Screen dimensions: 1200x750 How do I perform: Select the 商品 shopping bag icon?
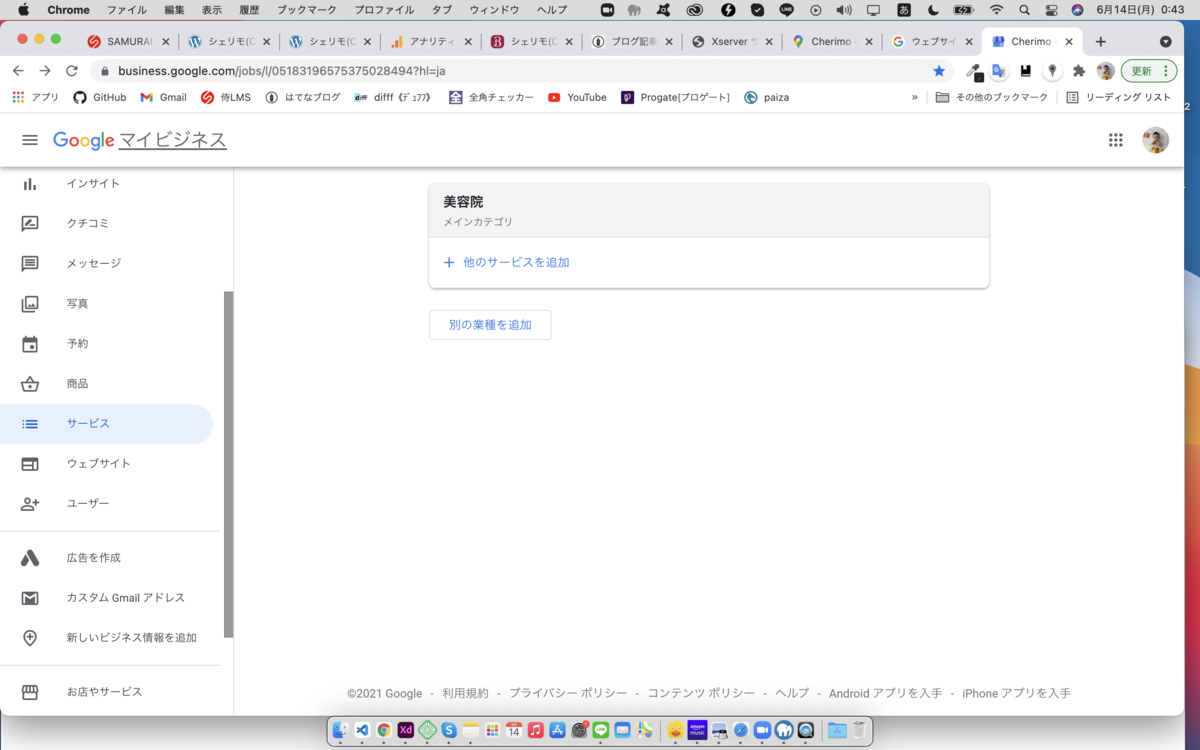coord(32,383)
